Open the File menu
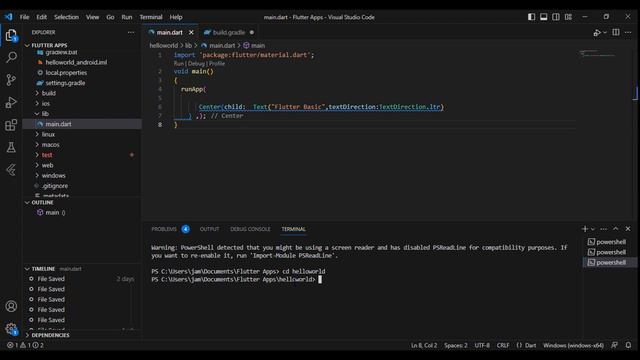Viewport: 640px width, 360px height. [24, 17]
